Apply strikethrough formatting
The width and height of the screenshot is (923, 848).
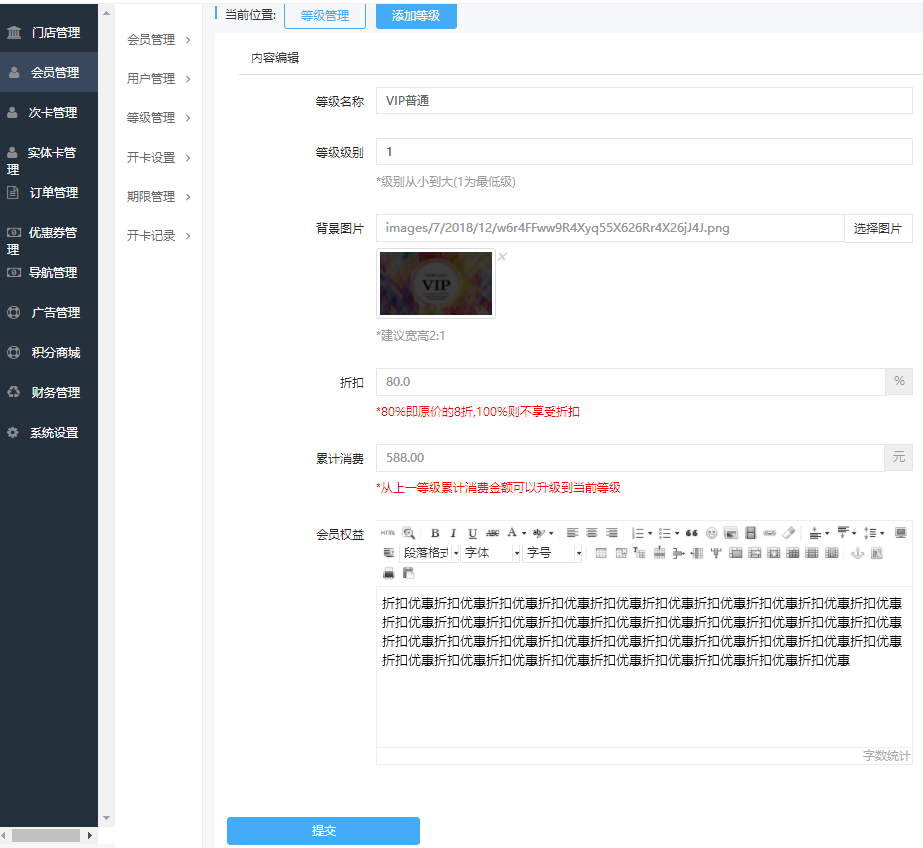tap(493, 533)
